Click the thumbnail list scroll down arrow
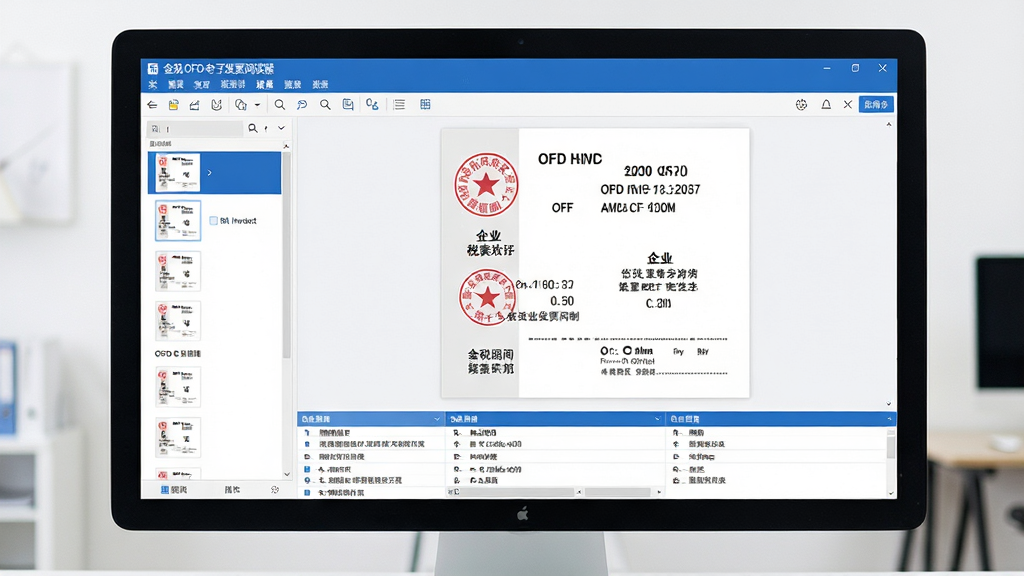 (287, 474)
